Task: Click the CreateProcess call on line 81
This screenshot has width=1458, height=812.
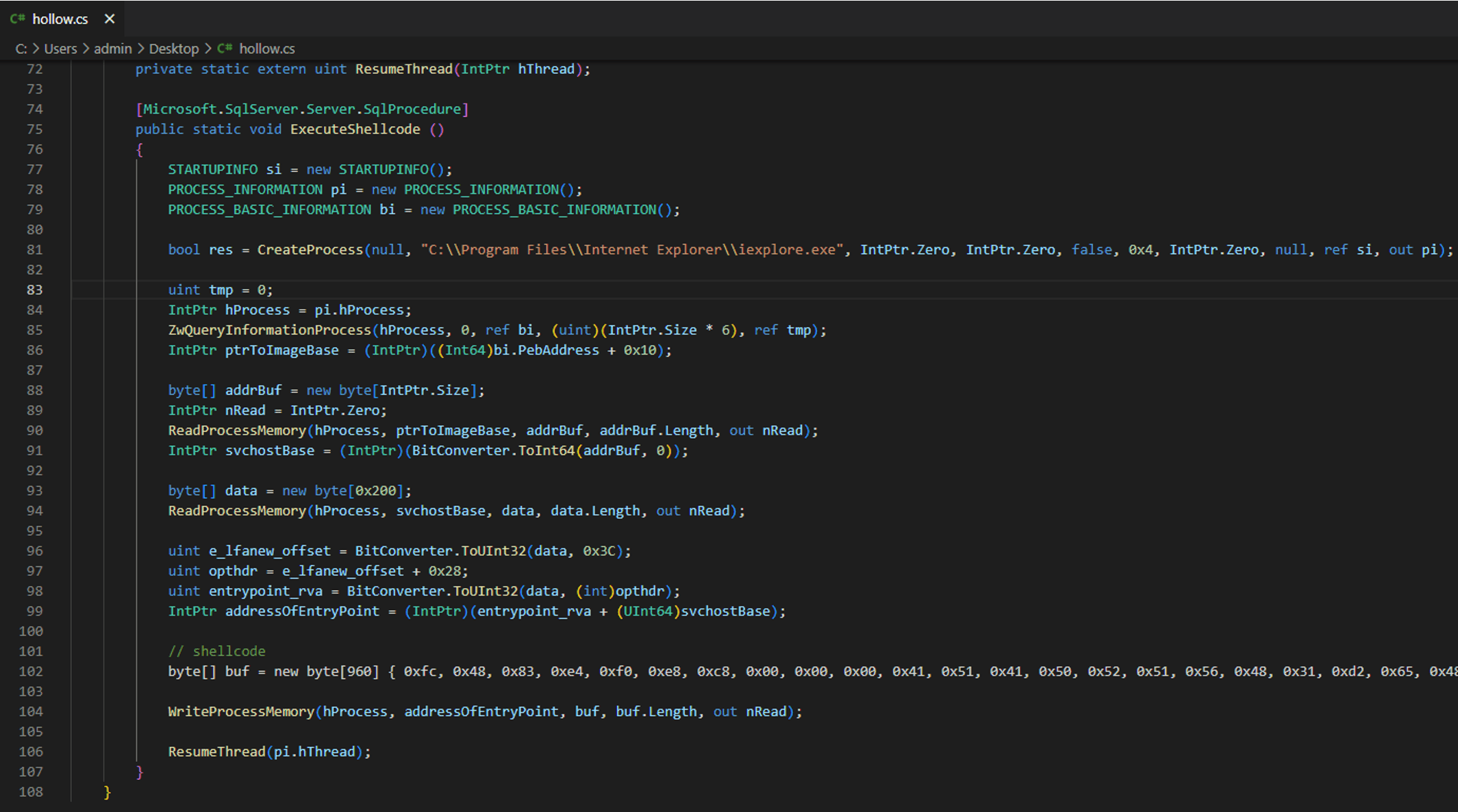Action: coord(310,250)
